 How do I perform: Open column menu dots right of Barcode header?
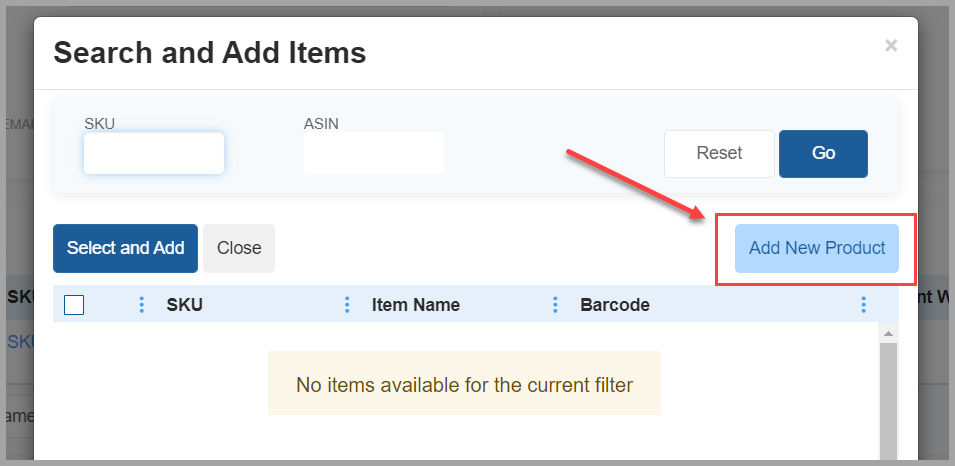[x=863, y=305]
